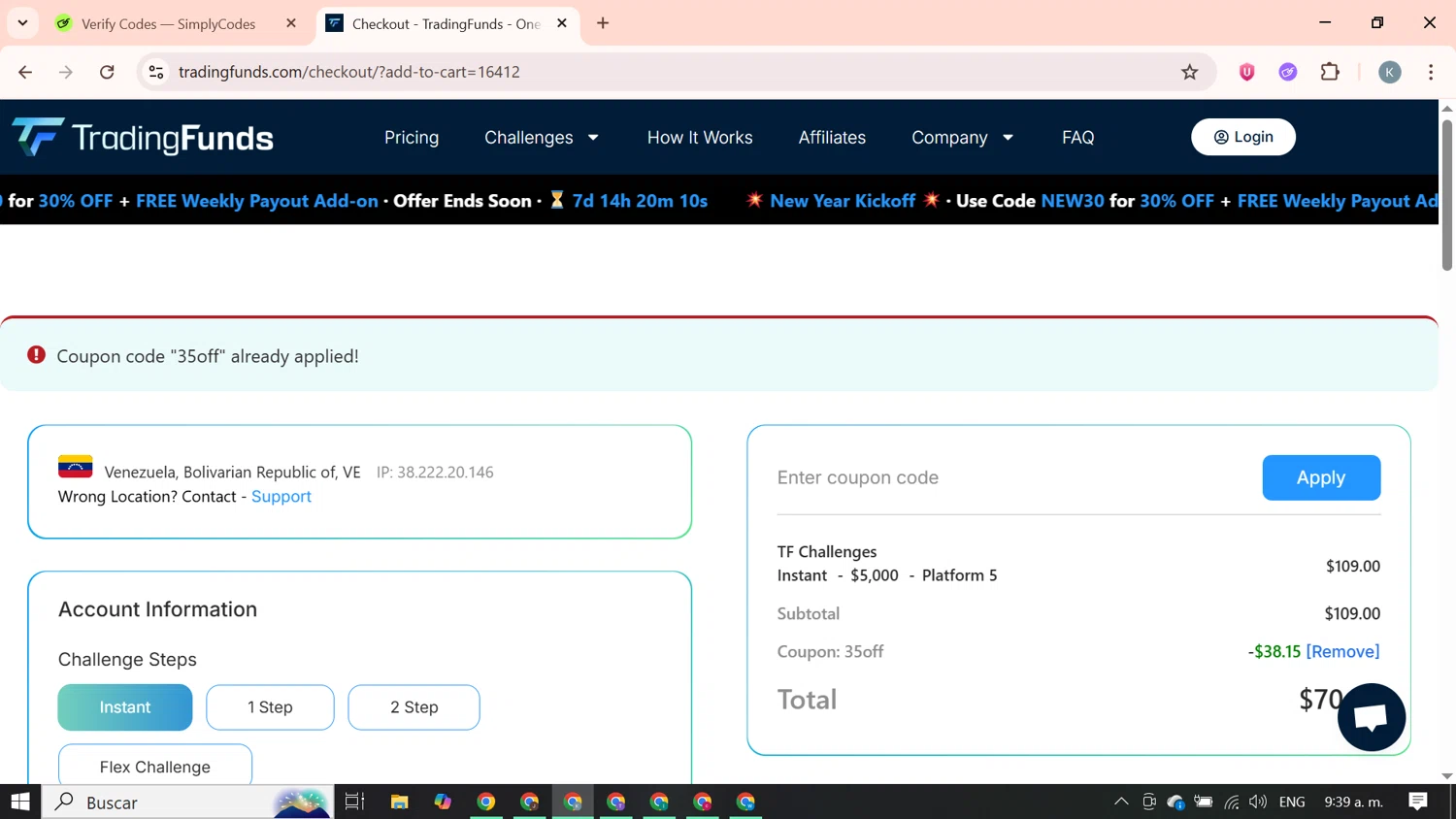
Task: Open a new browser tab
Action: tap(603, 23)
